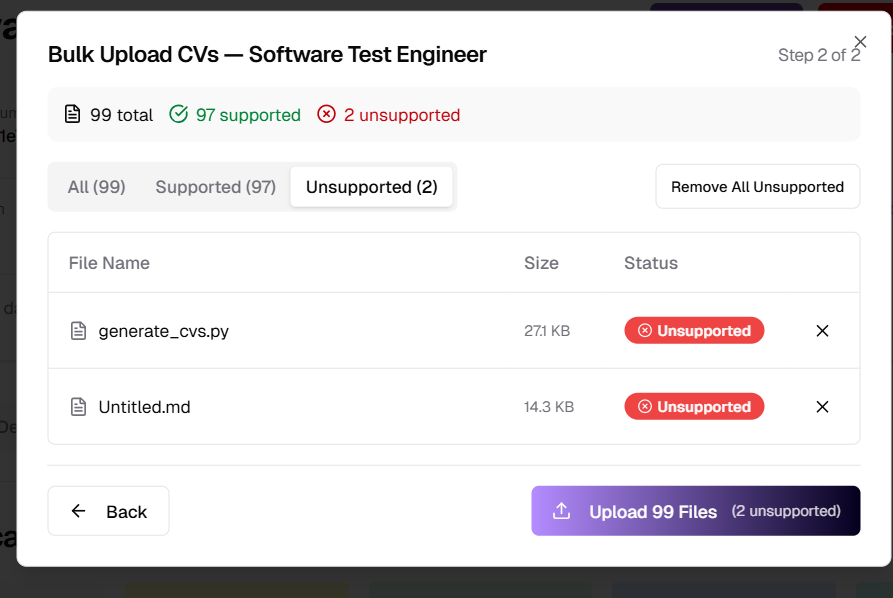Upload 99 Files with the purple button

pyautogui.click(x=695, y=511)
